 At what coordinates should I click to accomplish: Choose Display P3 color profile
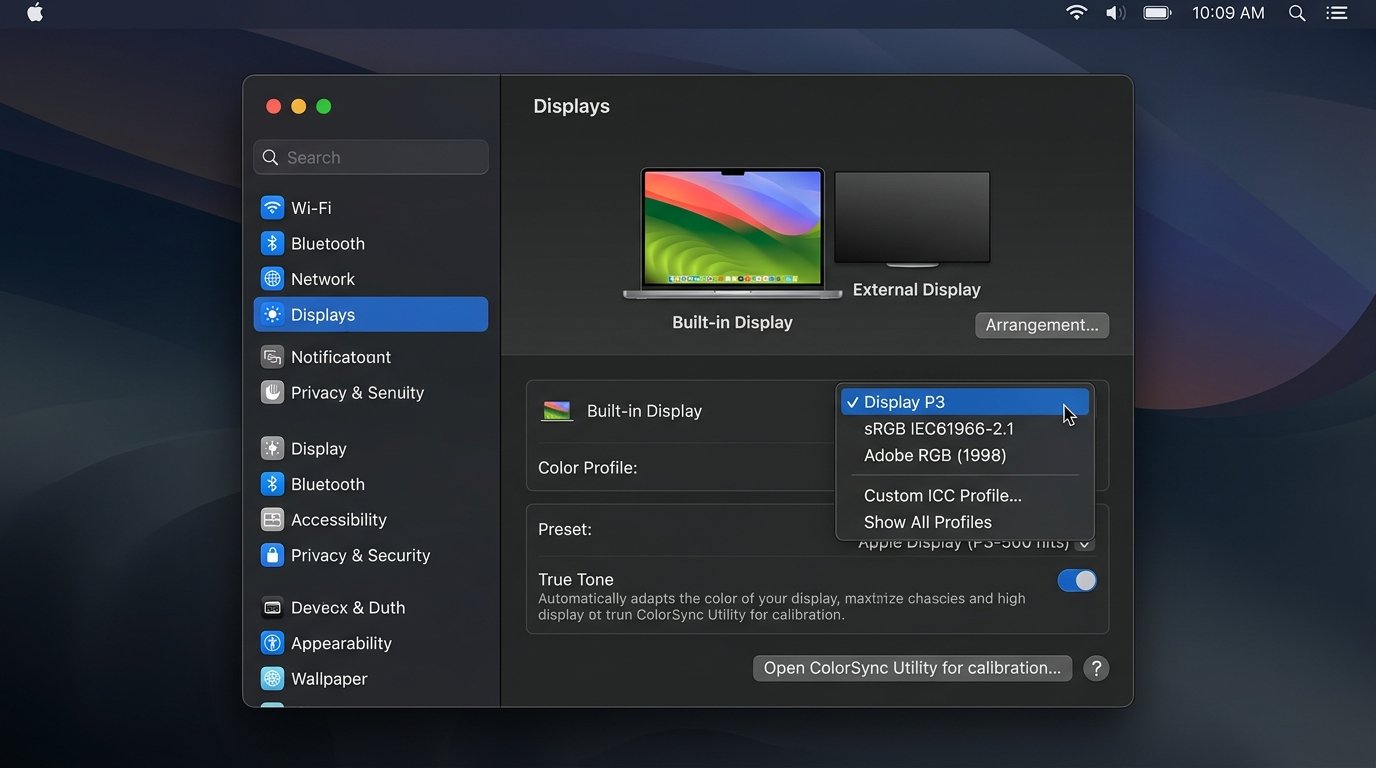point(965,402)
